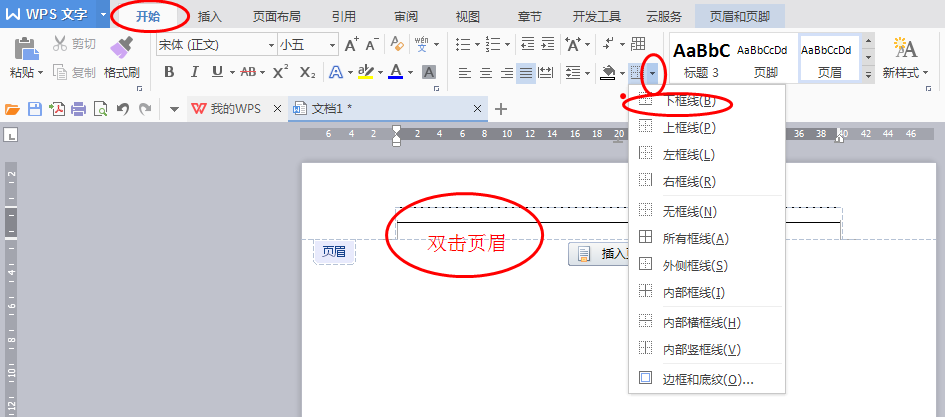The height and width of the screenshot is (417, 945).
Task: Open the Paste (粘贴) dropdown arrow
Action: click(40, 73)
